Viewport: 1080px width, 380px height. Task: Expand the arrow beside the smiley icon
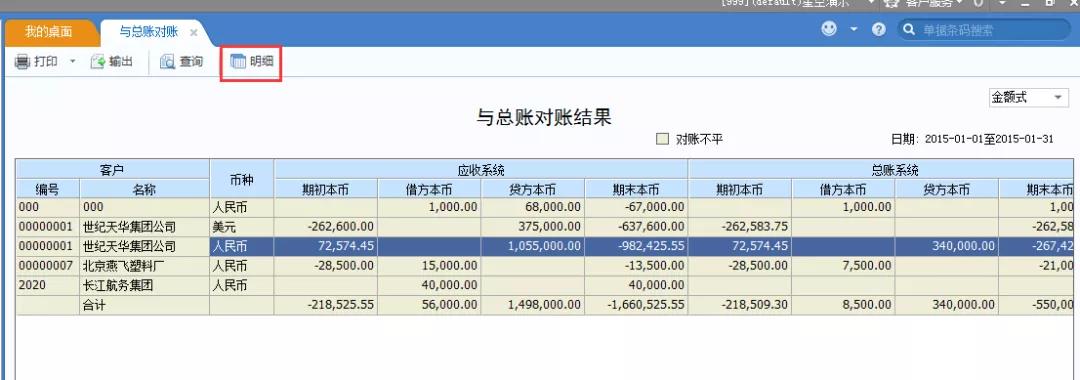(x=854, y=30)
